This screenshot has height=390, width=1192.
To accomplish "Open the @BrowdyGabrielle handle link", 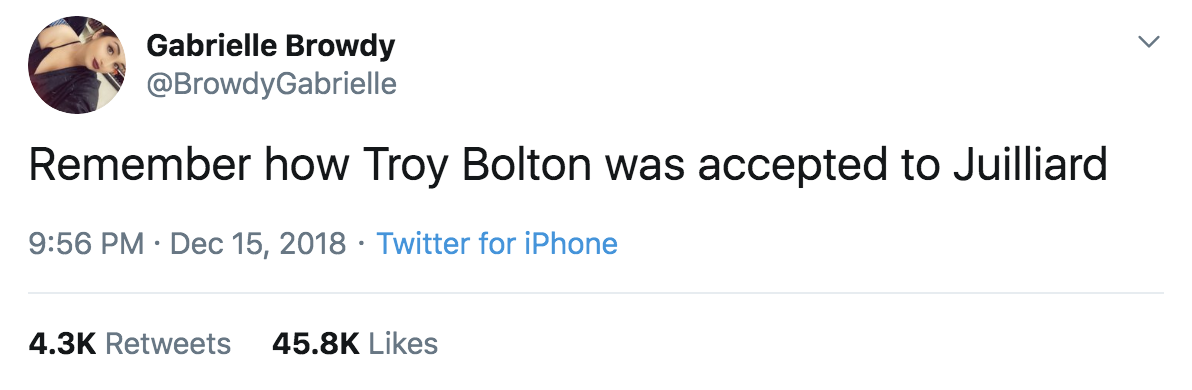I will coord(271,84).
